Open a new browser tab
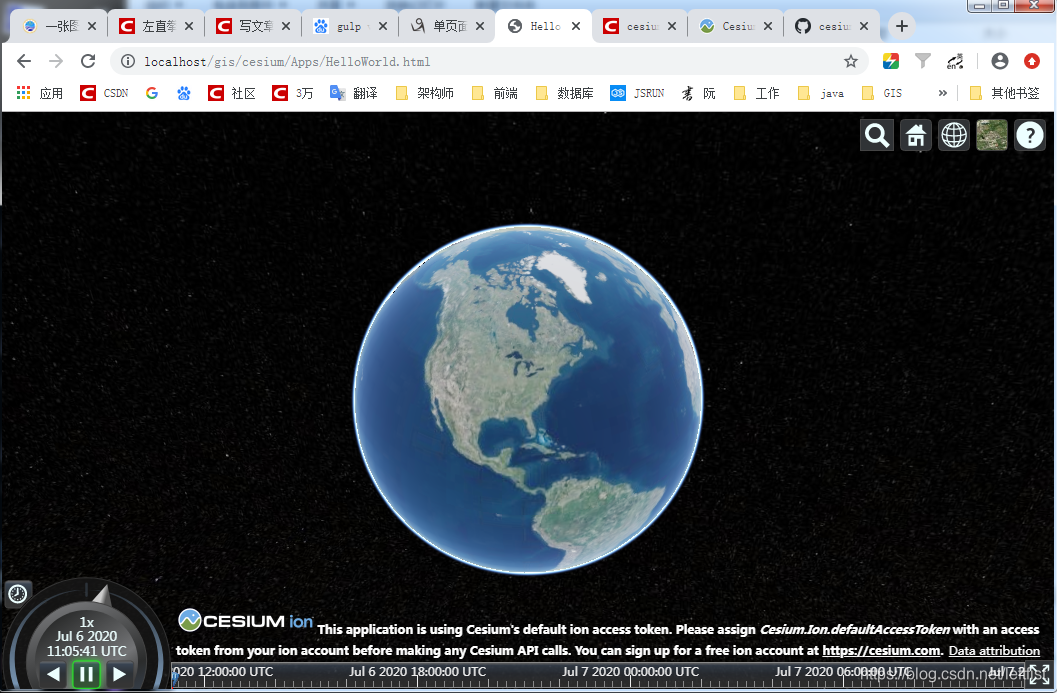The image size is (1057, 693). pyautogui.click(x=902, y=26)
